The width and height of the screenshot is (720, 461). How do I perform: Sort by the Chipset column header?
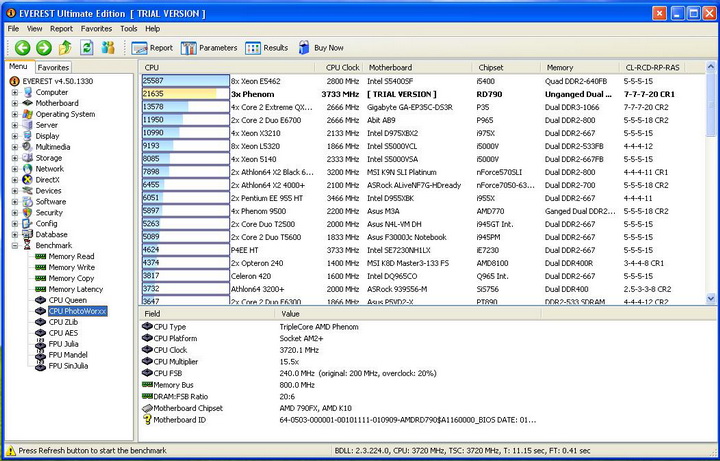click(506, 67)
